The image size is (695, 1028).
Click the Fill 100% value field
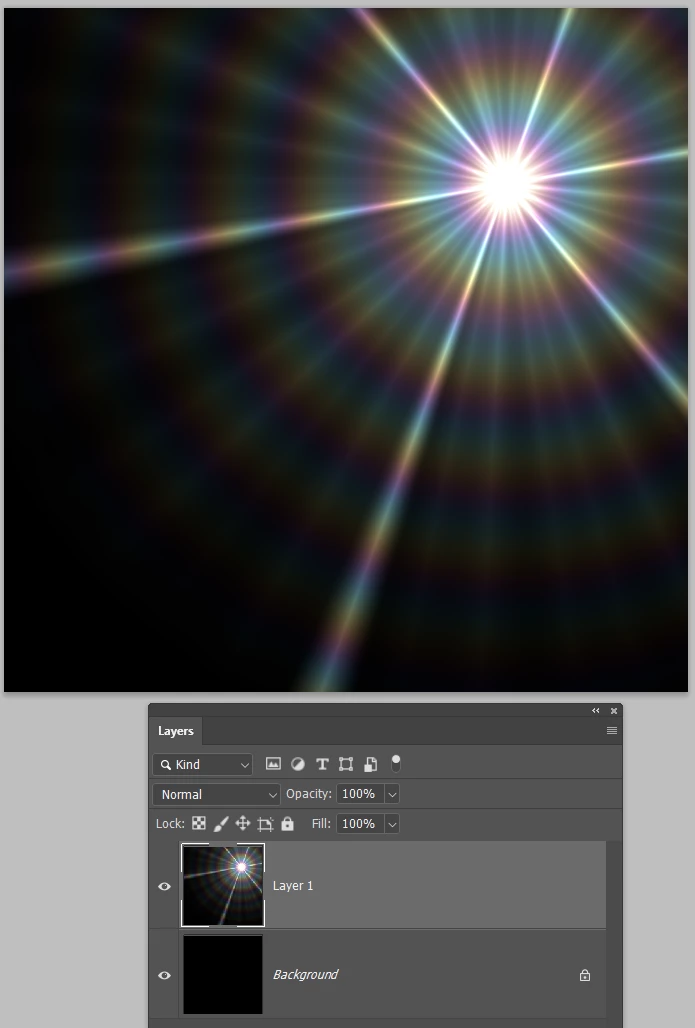[x=361, y=824]
